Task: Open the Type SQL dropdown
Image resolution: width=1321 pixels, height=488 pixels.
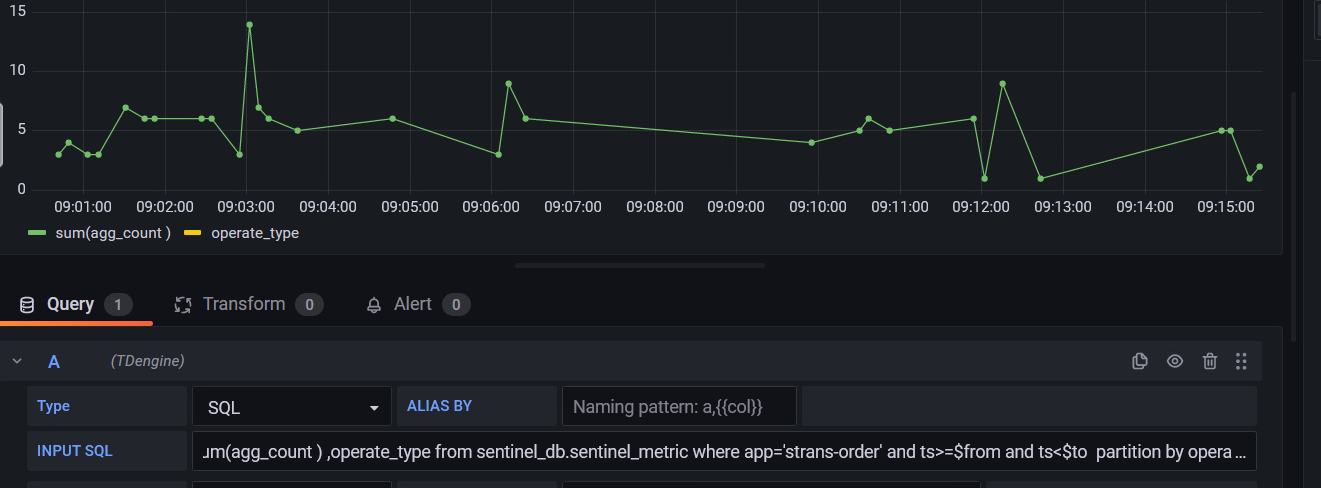Action: tap(291, 407)
